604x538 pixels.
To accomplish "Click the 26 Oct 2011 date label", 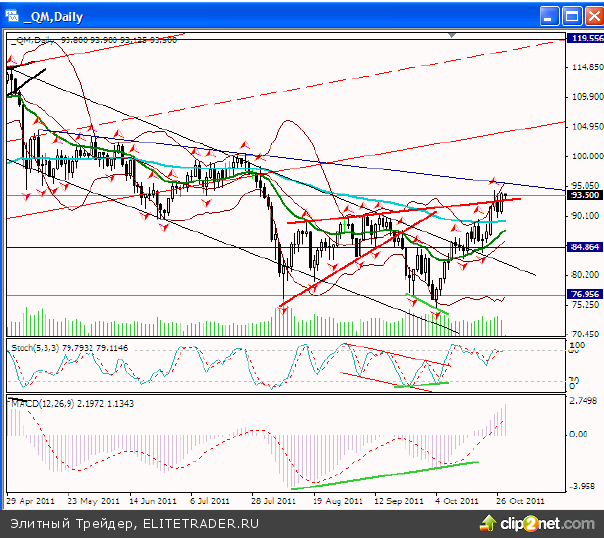I will pyautogui.click(x=521, y=499).
